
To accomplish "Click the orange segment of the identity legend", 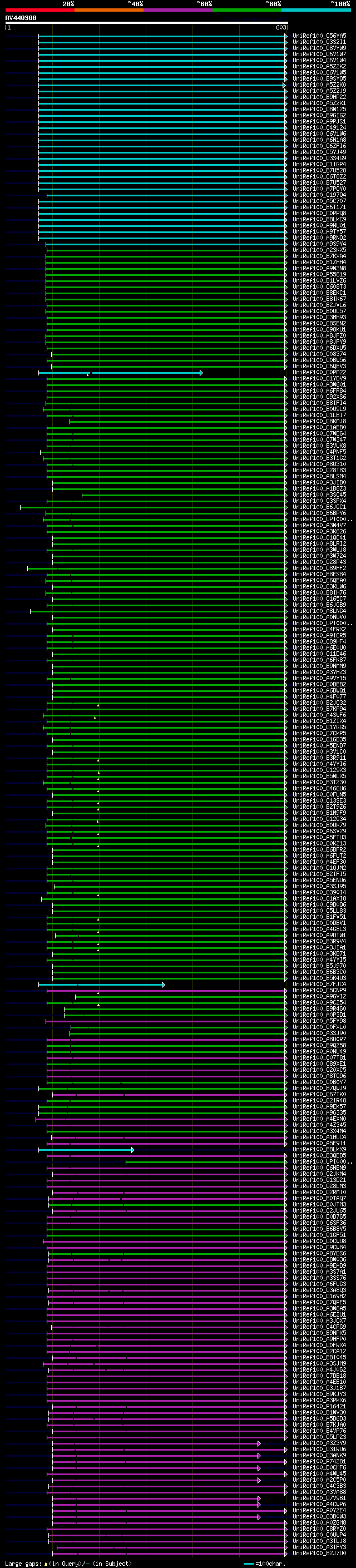I will [x=109, y=10].
